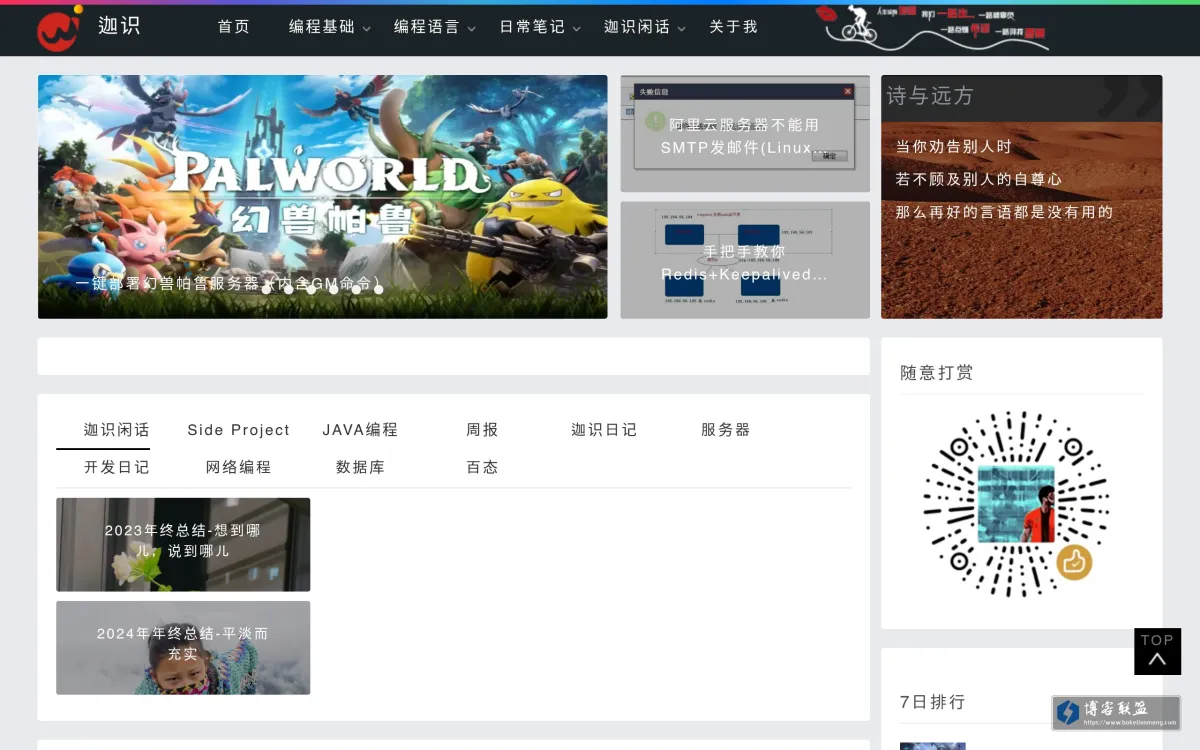This screenshot has width=1200, height=750.
Task: Expand the 编程语言 dropdown arrow
Action: (x=471, y=29)
